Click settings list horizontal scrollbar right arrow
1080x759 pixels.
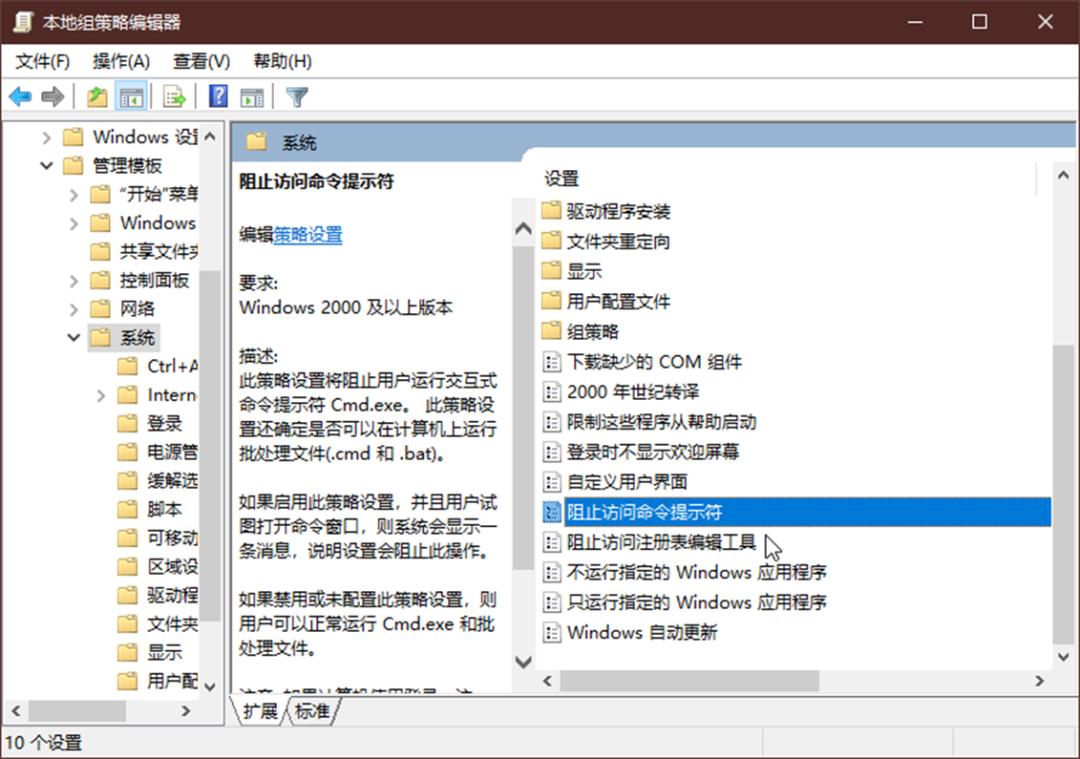pyautogui.click(x=1039, y=681)
